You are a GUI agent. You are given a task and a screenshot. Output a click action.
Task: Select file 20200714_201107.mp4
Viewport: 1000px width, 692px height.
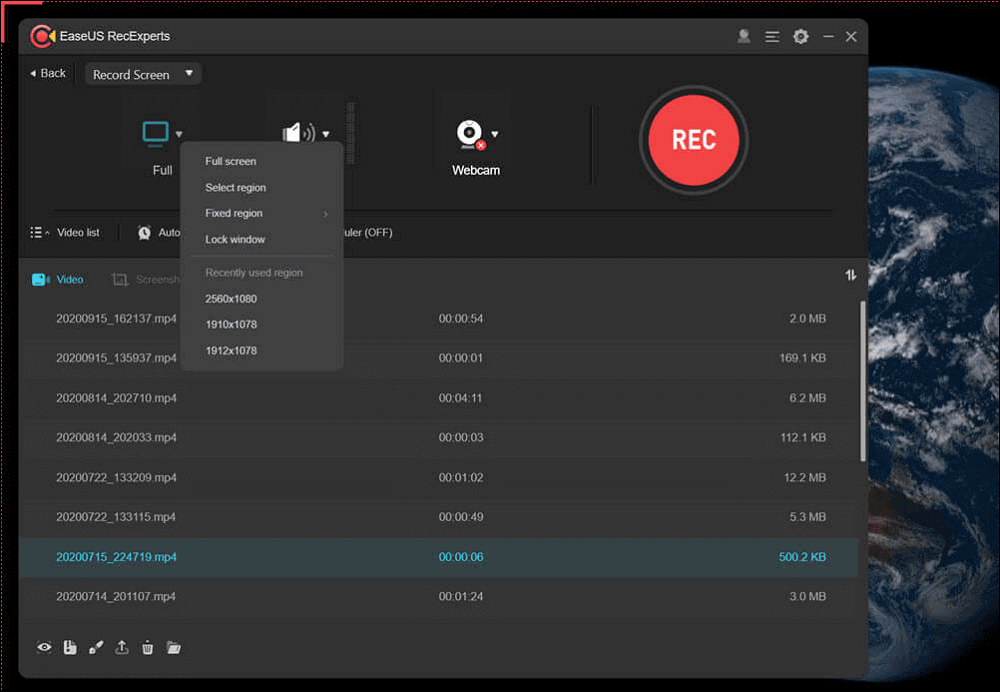(x=115, y=596)
